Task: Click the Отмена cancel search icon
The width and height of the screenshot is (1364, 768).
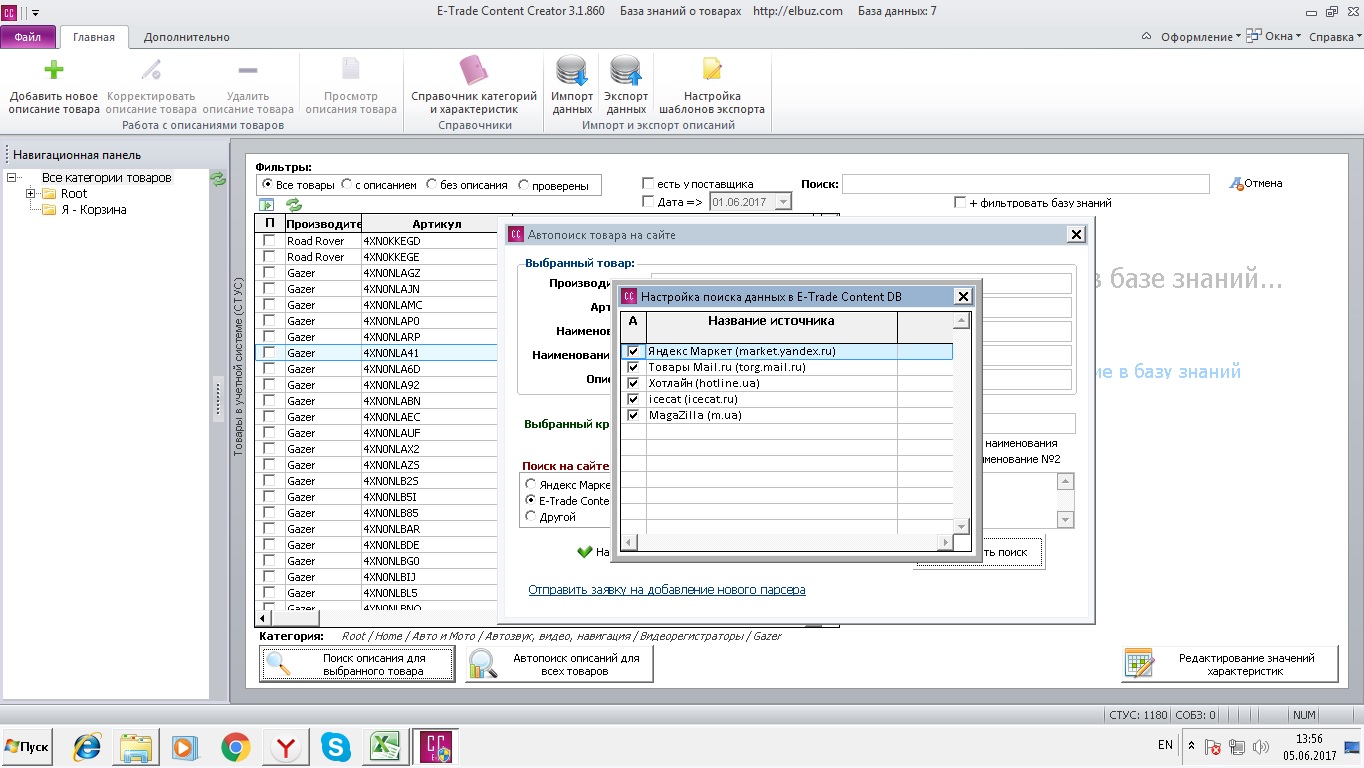Action: 1236,184
